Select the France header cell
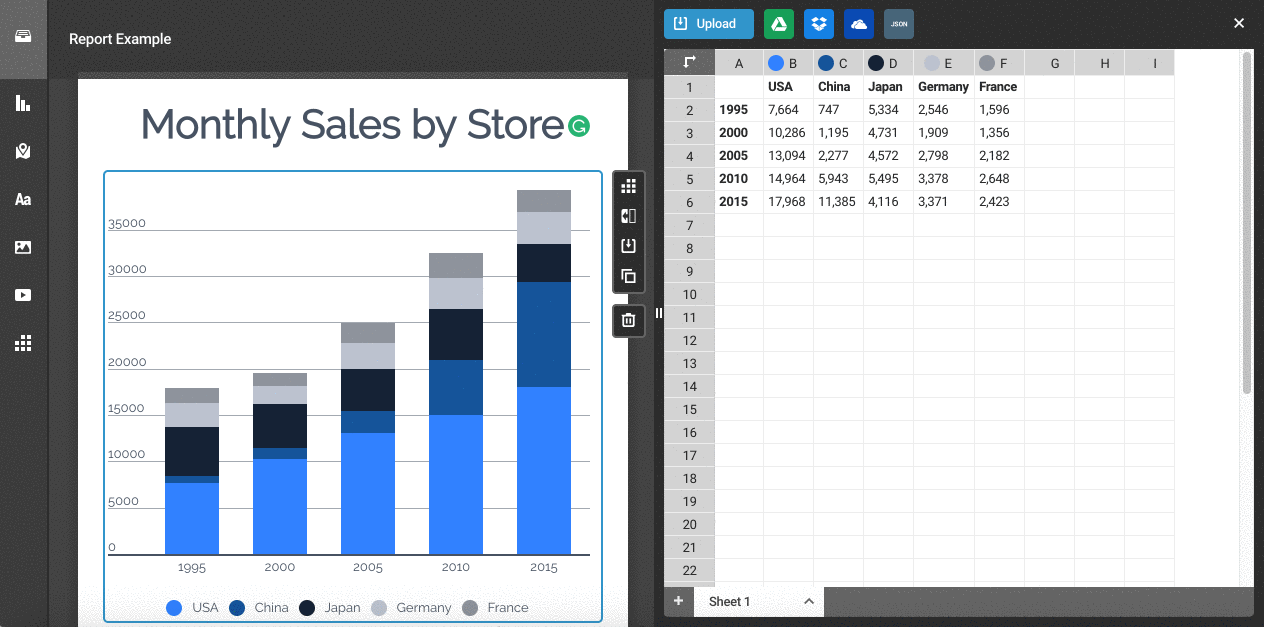The width and height of the screenshot is (1264, 627). [1000, 87]
